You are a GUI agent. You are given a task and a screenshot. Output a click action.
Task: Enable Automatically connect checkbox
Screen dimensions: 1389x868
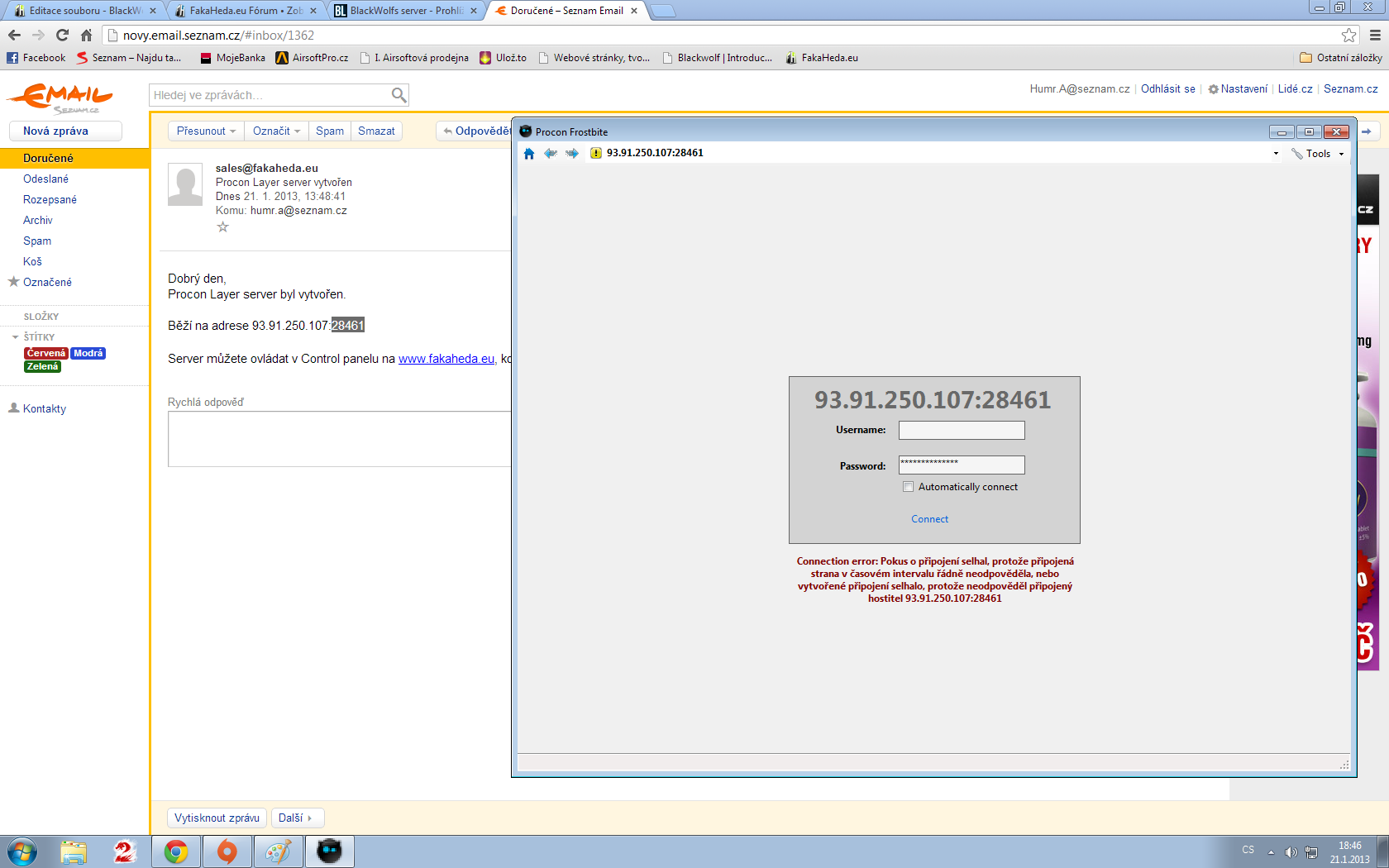[909, 487]
